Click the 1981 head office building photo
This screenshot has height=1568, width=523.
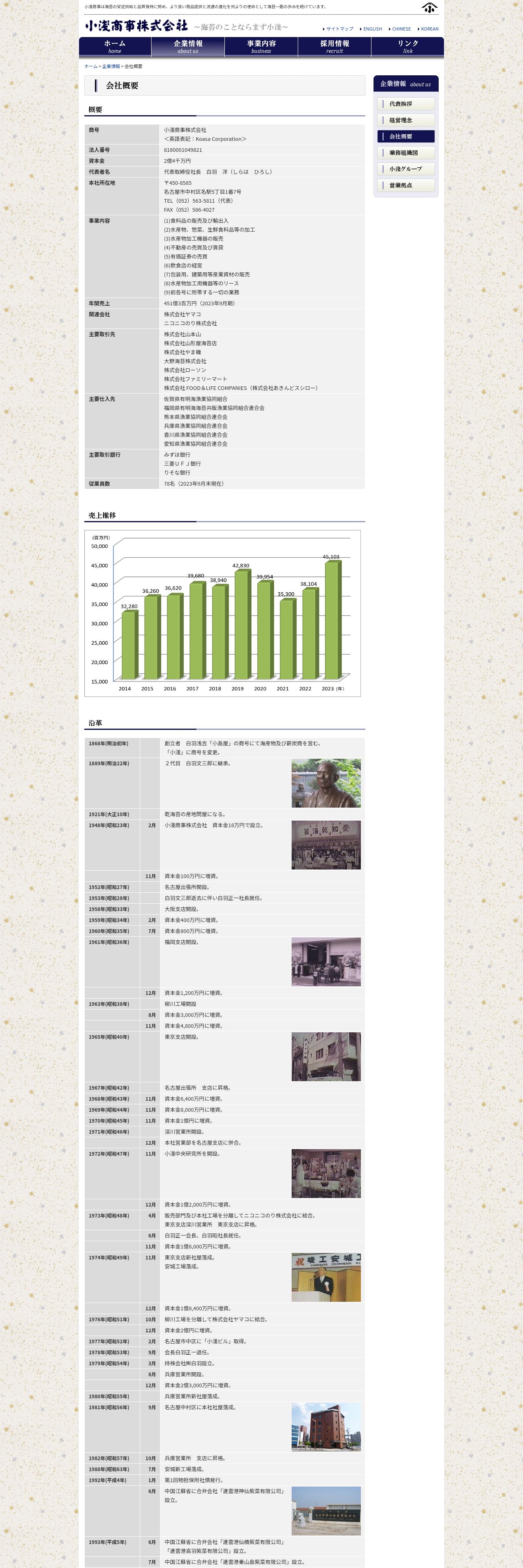point(326,1428)
